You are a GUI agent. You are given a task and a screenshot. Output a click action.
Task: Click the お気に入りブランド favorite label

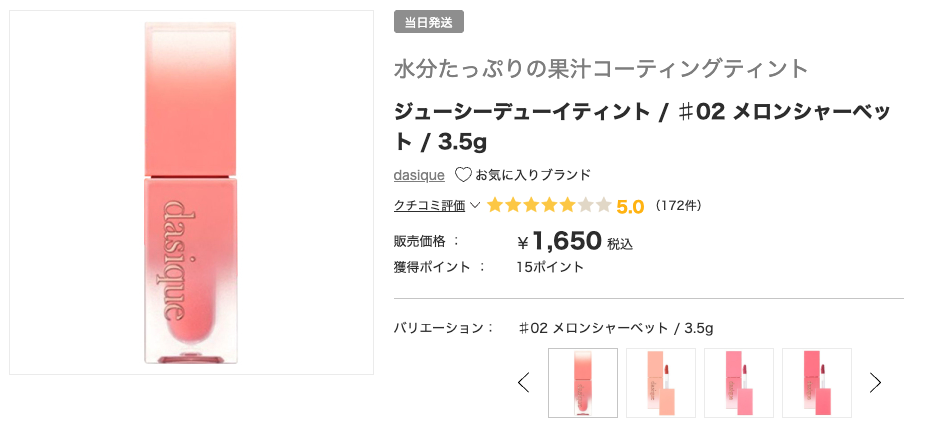click(533, 175)
